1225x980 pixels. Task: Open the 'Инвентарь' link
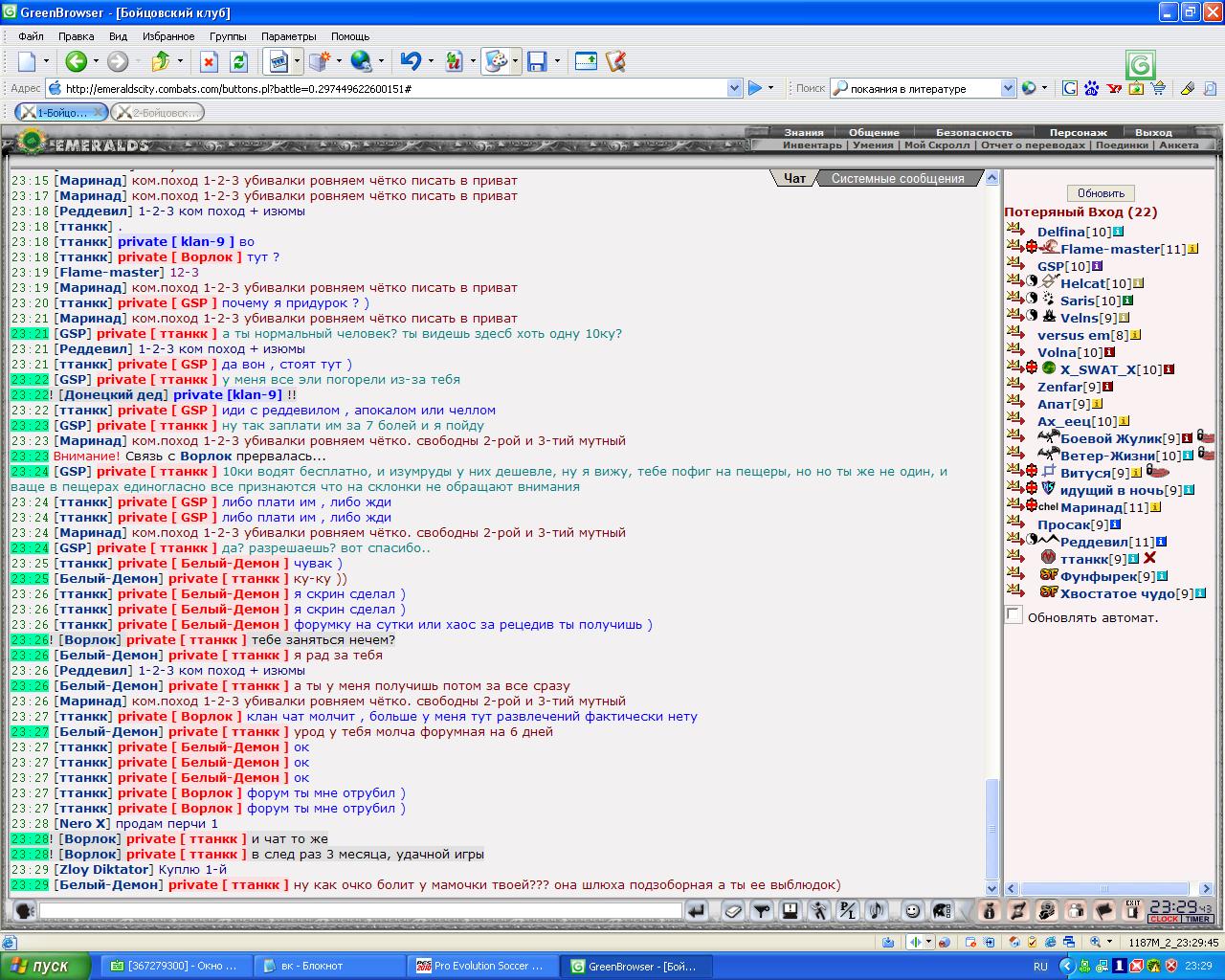812,145
